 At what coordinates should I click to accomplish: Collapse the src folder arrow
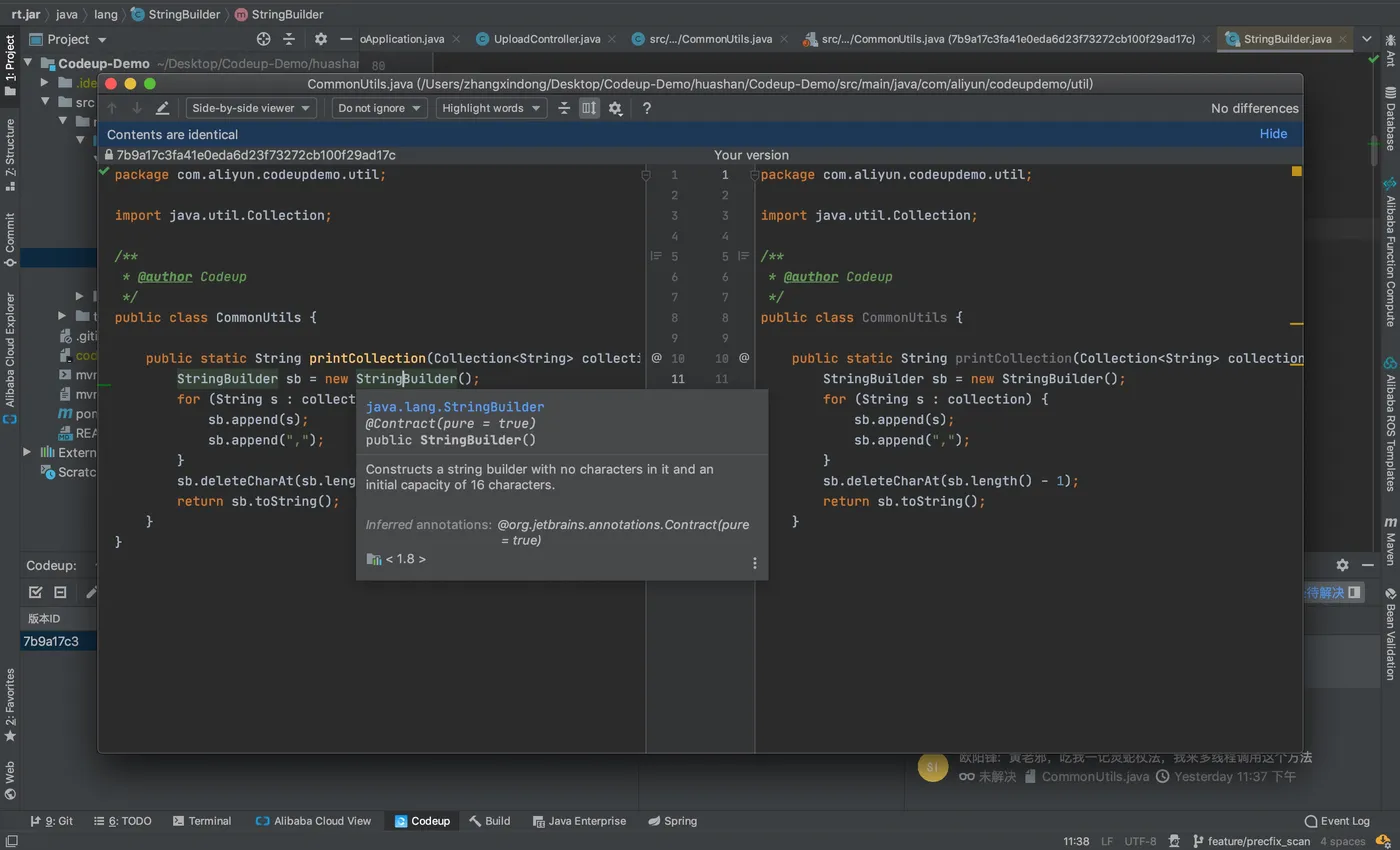44,101
